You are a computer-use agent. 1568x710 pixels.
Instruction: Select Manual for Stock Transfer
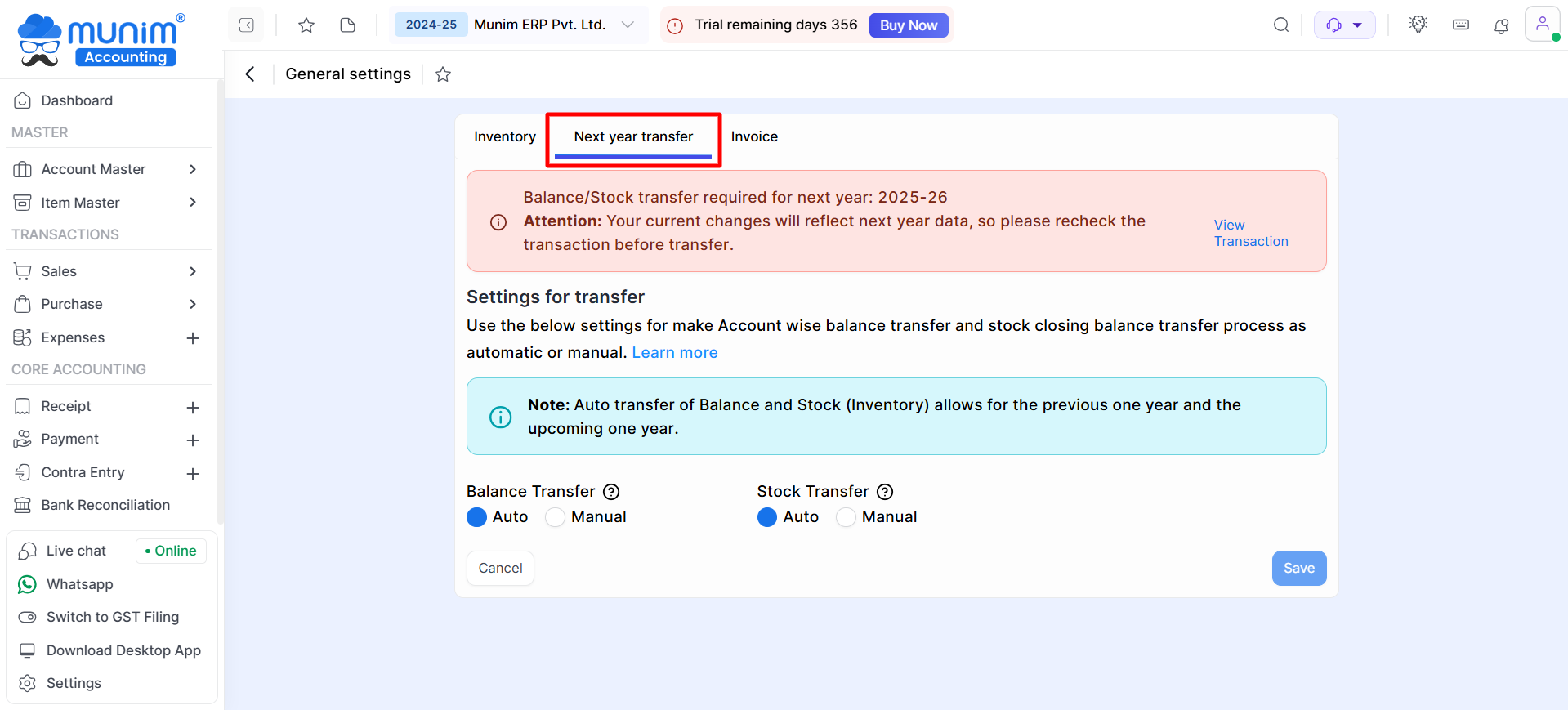click(x=847, y=517)
